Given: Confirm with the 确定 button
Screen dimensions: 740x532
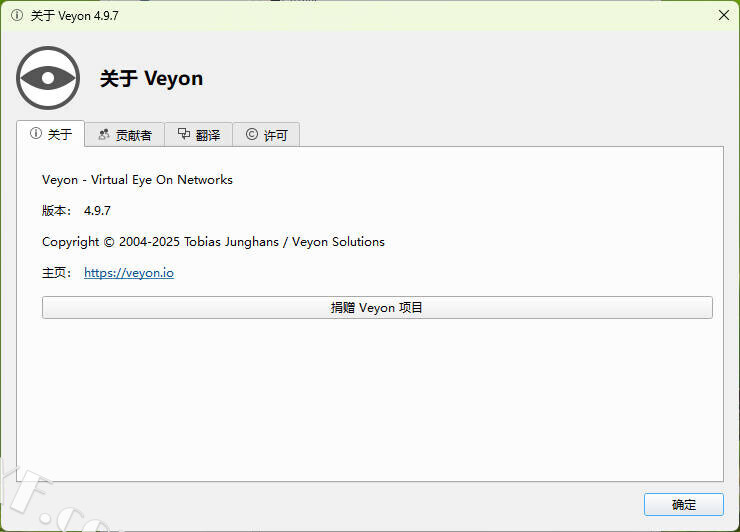Looking at the screenshot, I should point(683,505).
